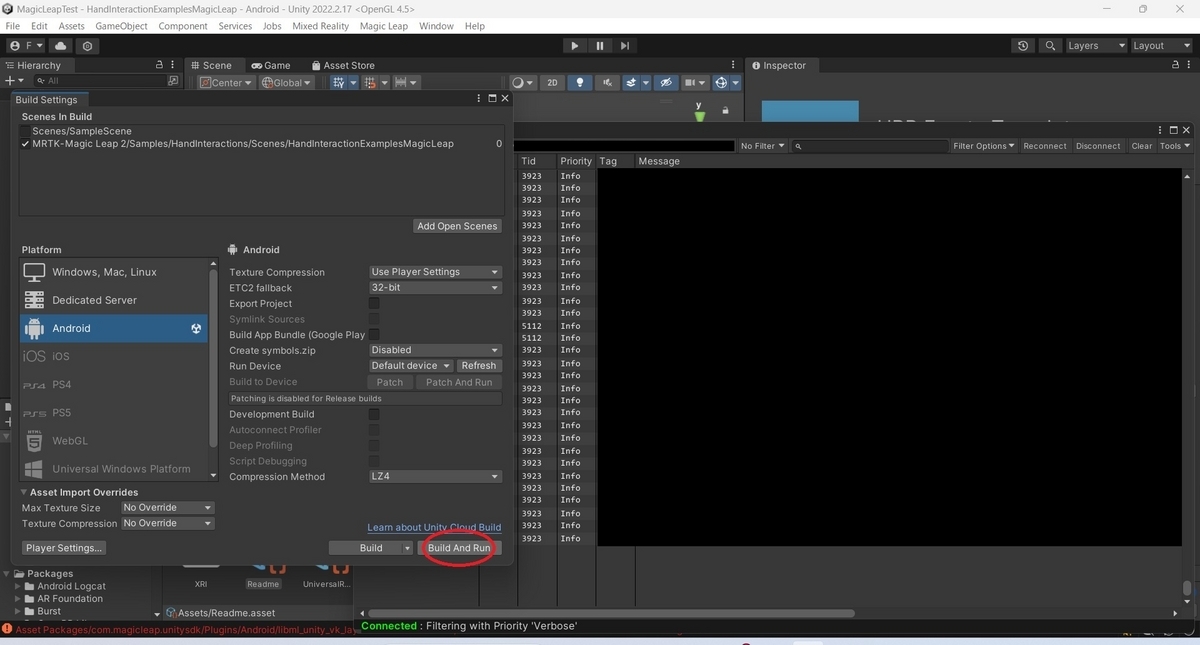The height and width of the screenshot is (645, 1200).
Task: Open Build options dropdown arrow
Action: [407, 548]
